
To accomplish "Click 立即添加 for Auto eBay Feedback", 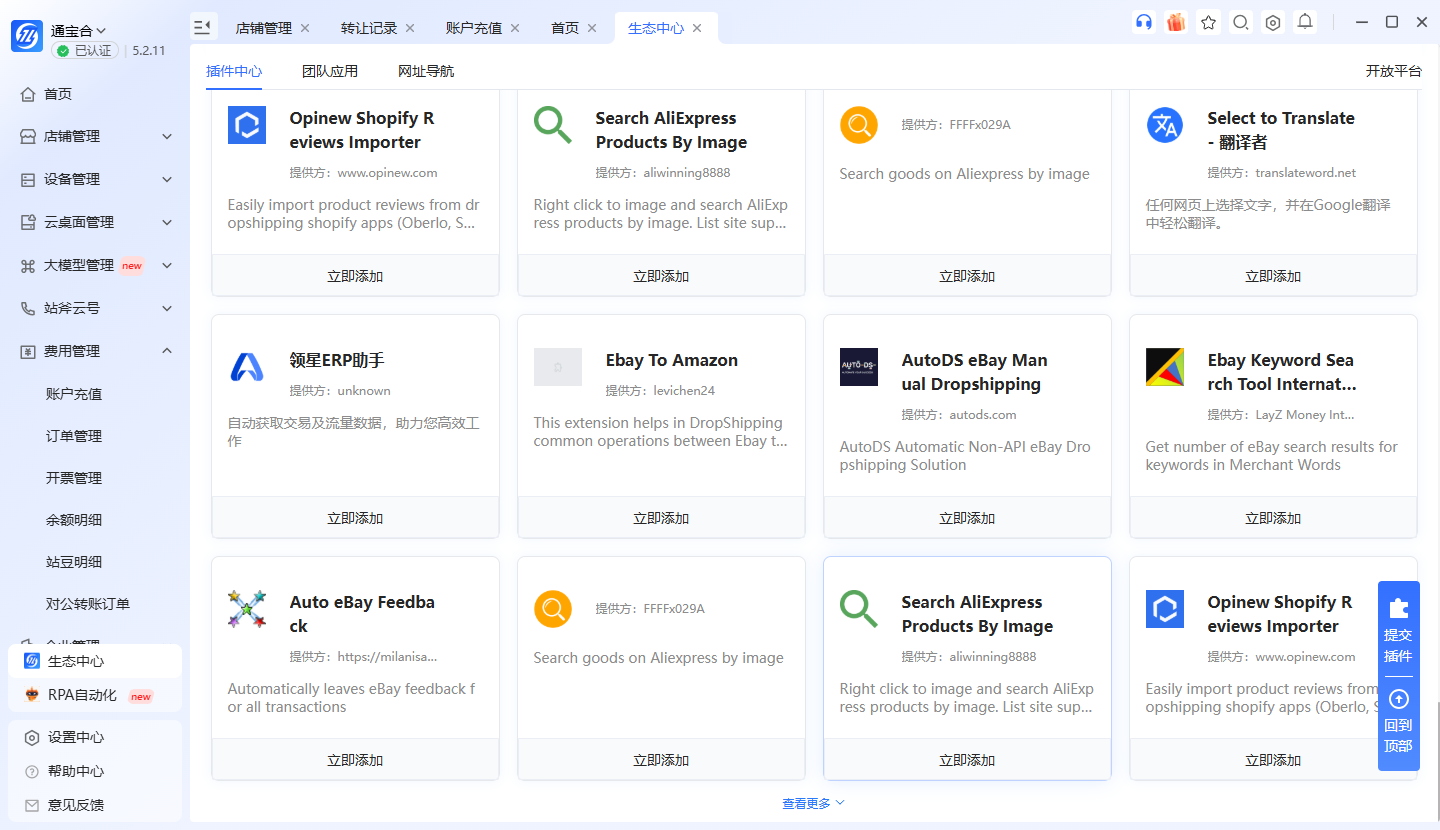I will click(355, 760).
